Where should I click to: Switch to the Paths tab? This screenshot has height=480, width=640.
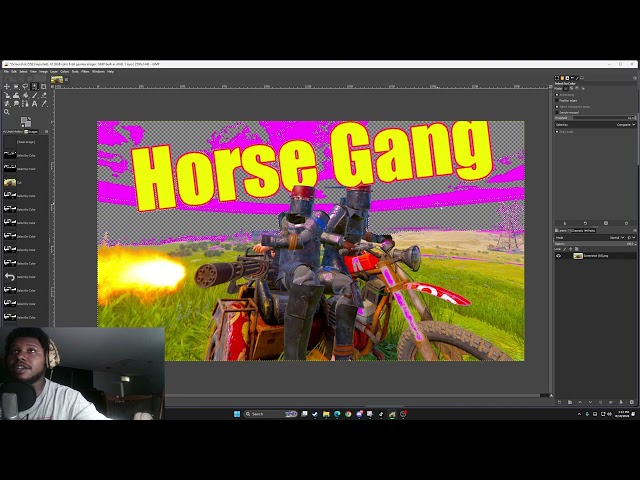tap(590, 231)
